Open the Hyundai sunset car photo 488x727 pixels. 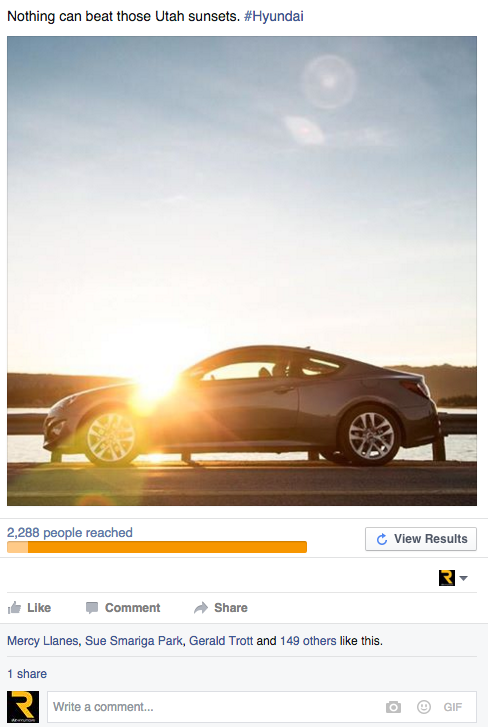(242, 271)
